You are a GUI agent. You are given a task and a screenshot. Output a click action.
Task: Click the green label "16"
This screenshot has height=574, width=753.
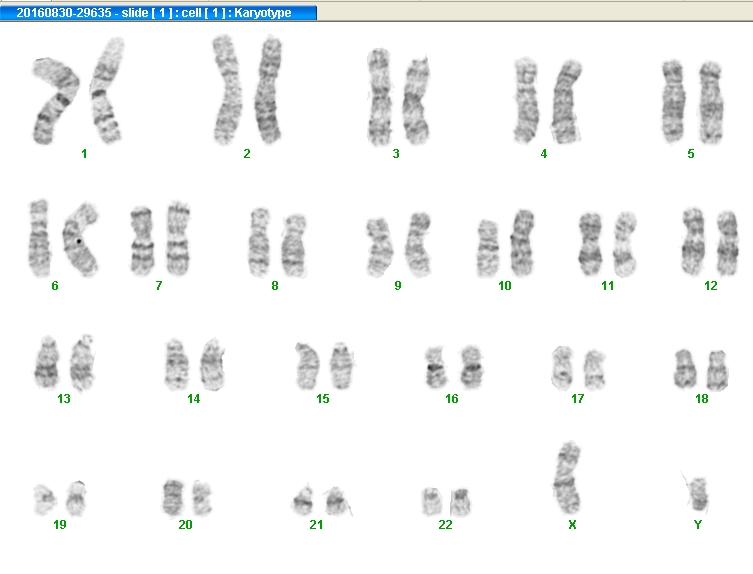point(451,399)
